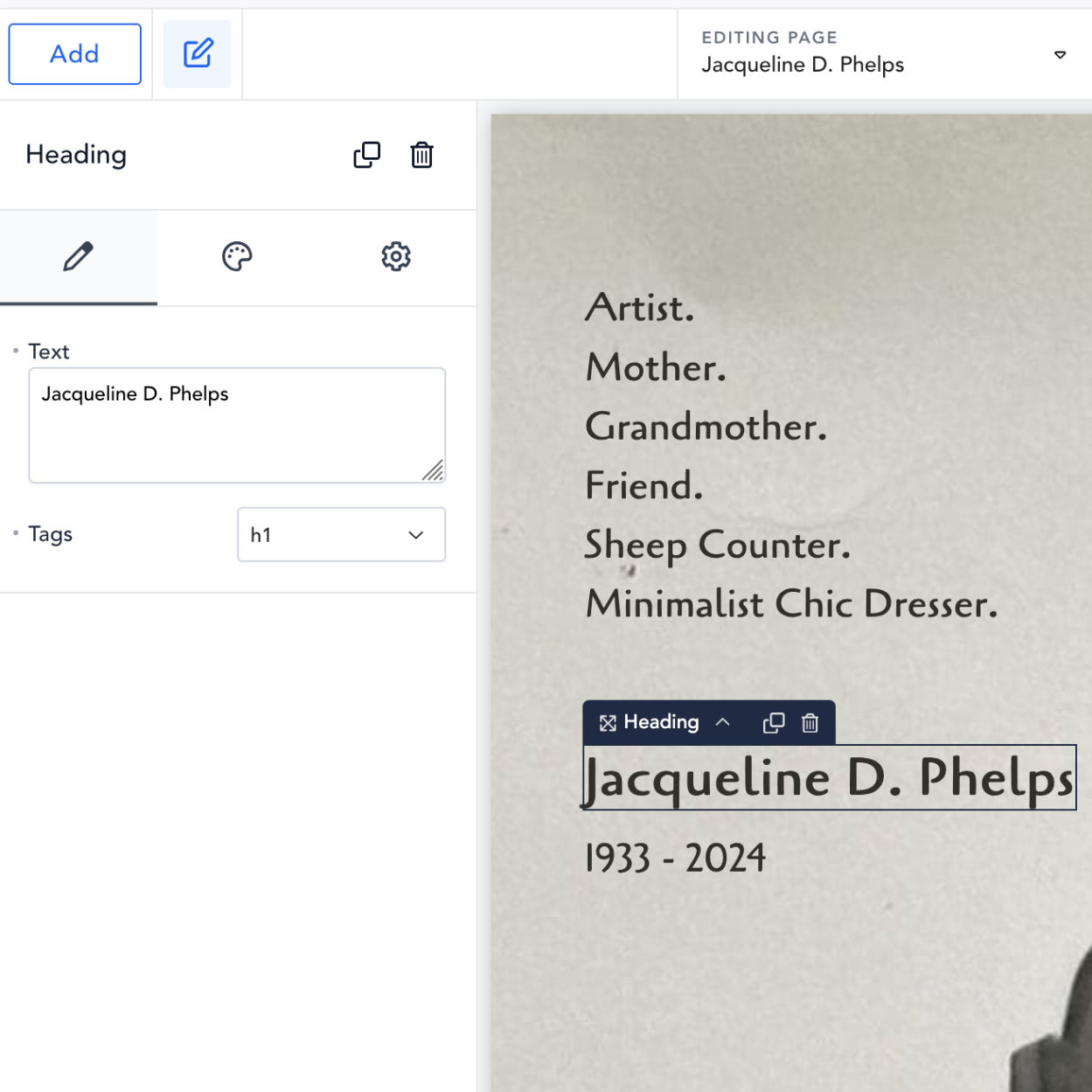Click the move icon in the floating Heading toolbar
Viewport: 1092px width, 1092px height.
(x=608, y=723)
